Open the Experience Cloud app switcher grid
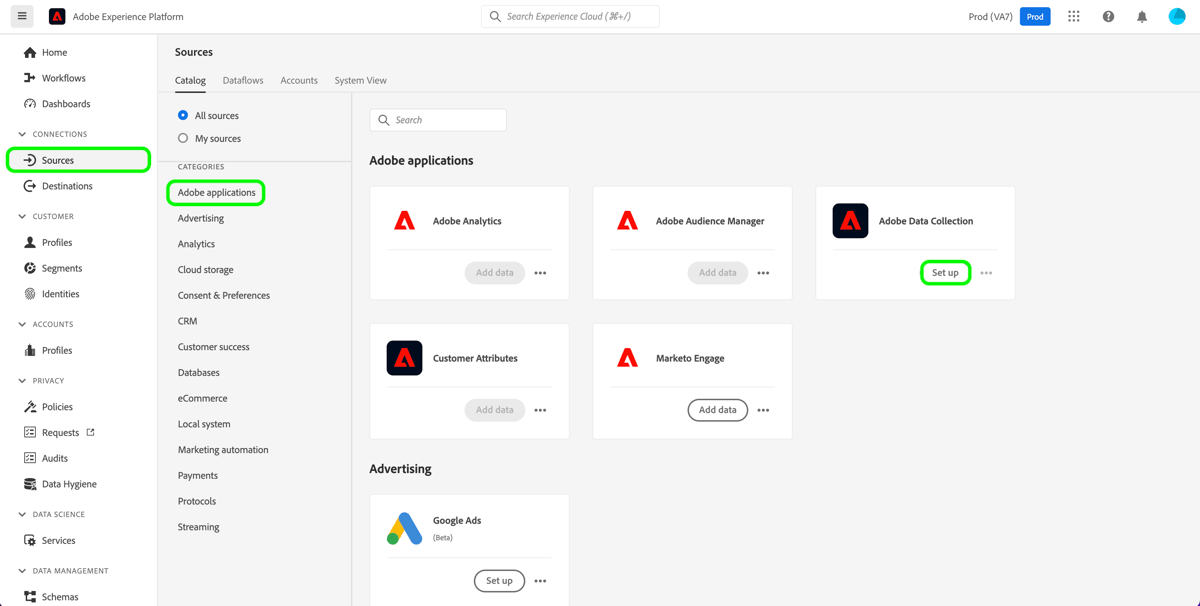 [1074, 16]
